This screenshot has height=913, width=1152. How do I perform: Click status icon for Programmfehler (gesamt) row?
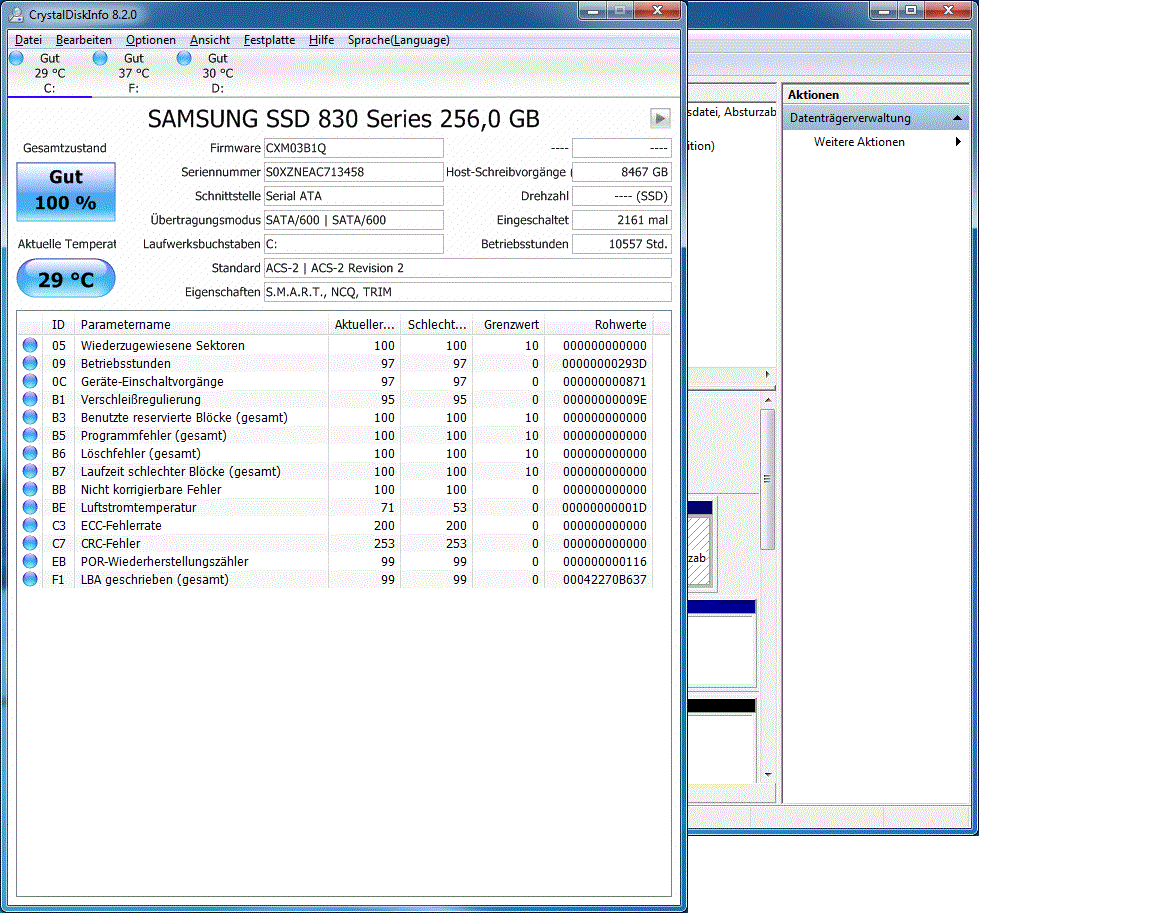tap(30, 435)
